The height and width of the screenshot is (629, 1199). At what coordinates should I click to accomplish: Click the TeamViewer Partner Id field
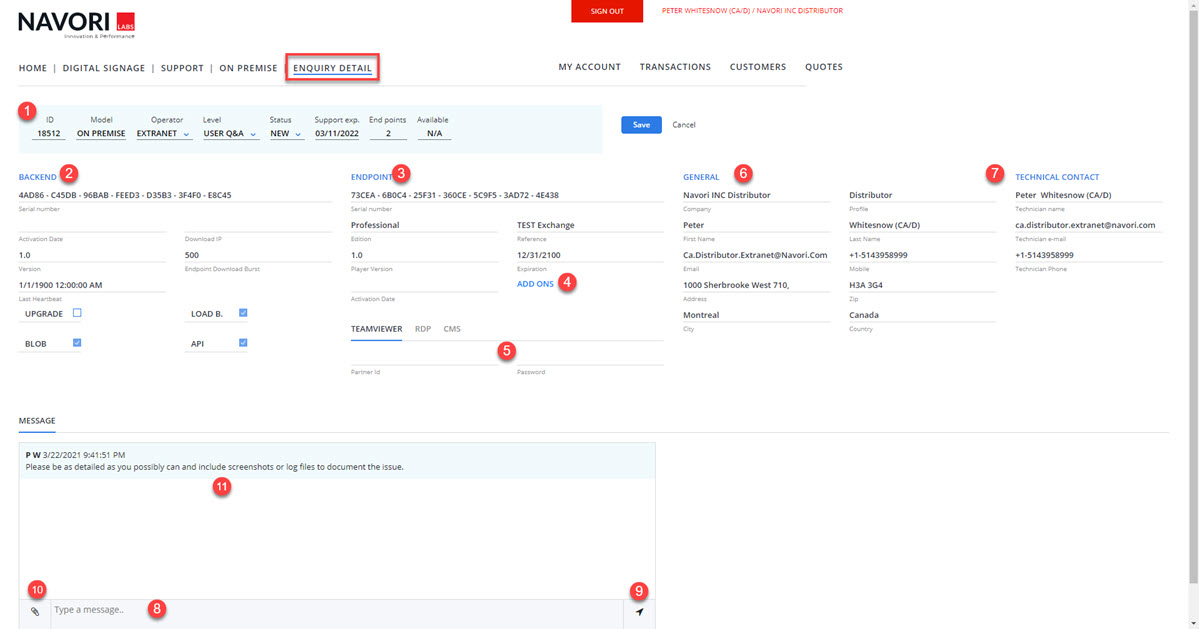(424, 356)
